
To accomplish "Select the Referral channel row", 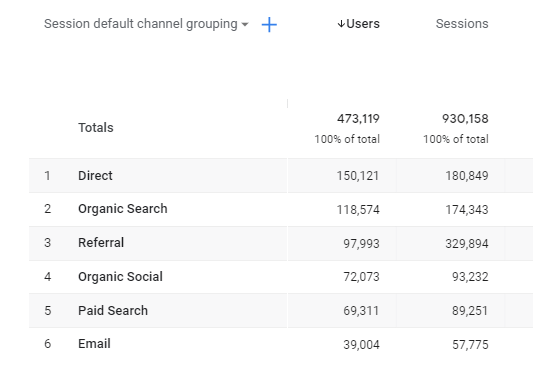I will tap(281, 243).
